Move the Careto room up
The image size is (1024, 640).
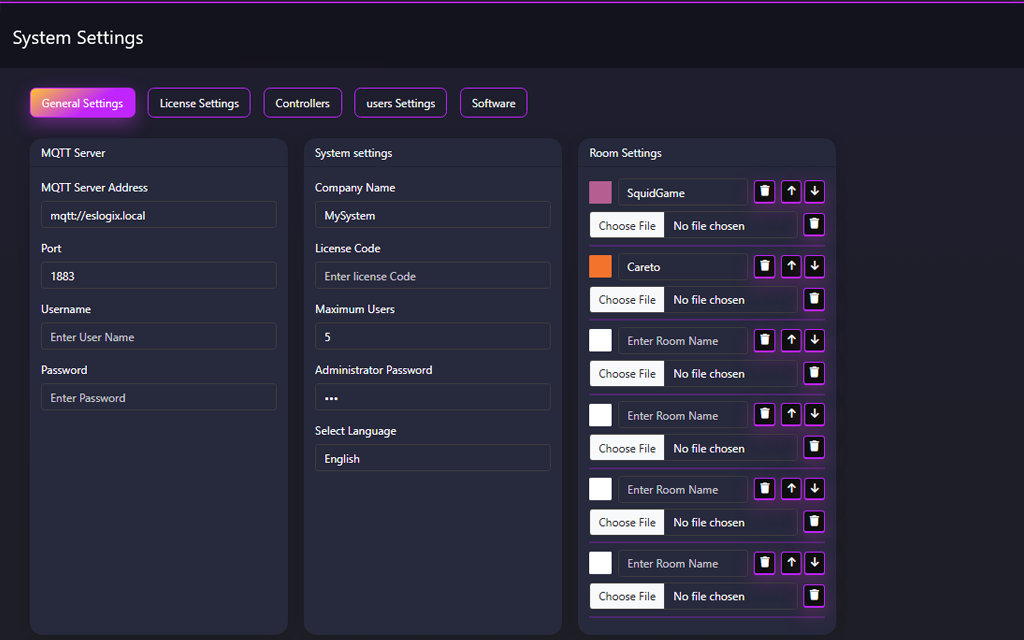point(791,266)
